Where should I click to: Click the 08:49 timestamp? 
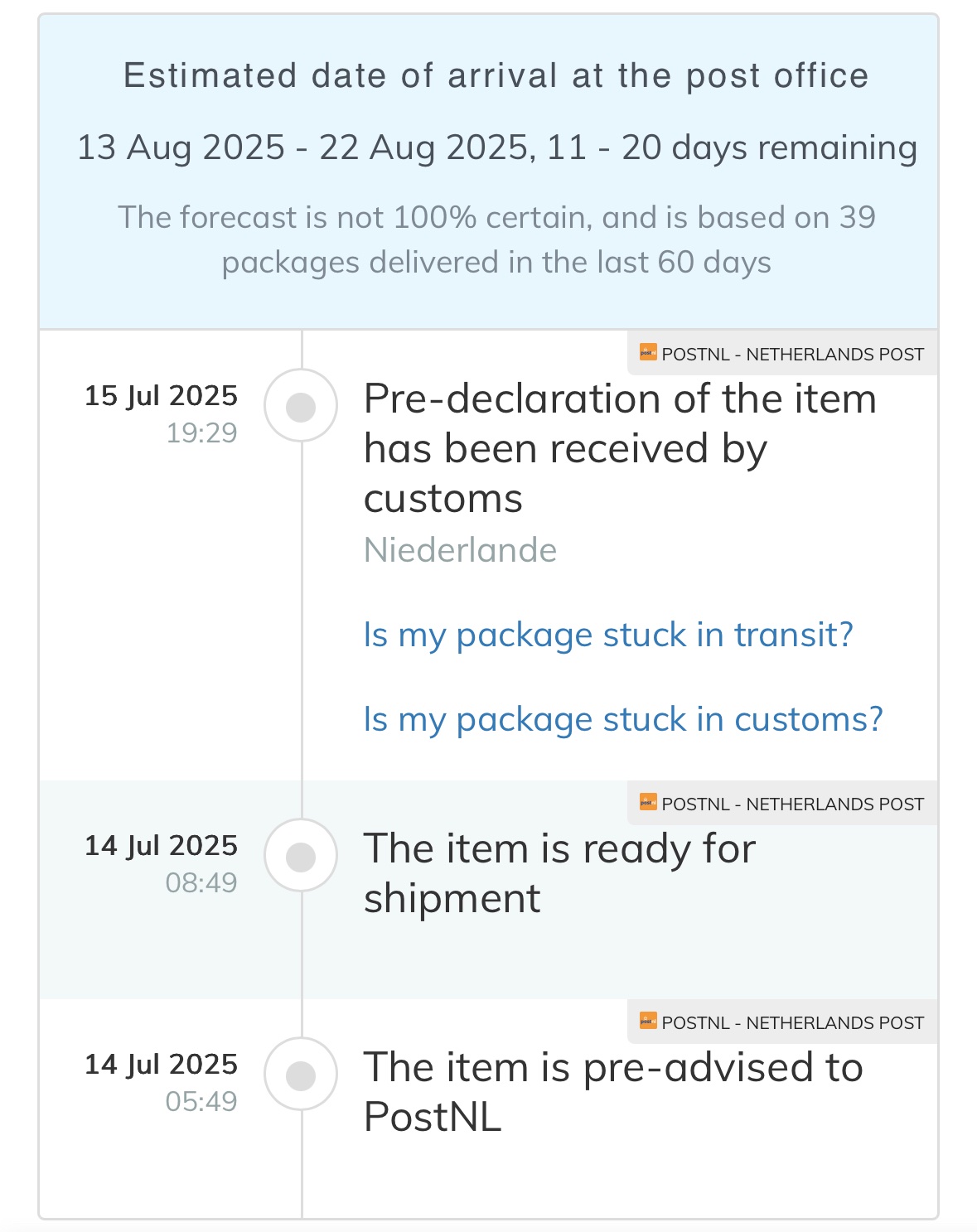tap(201, 883)
